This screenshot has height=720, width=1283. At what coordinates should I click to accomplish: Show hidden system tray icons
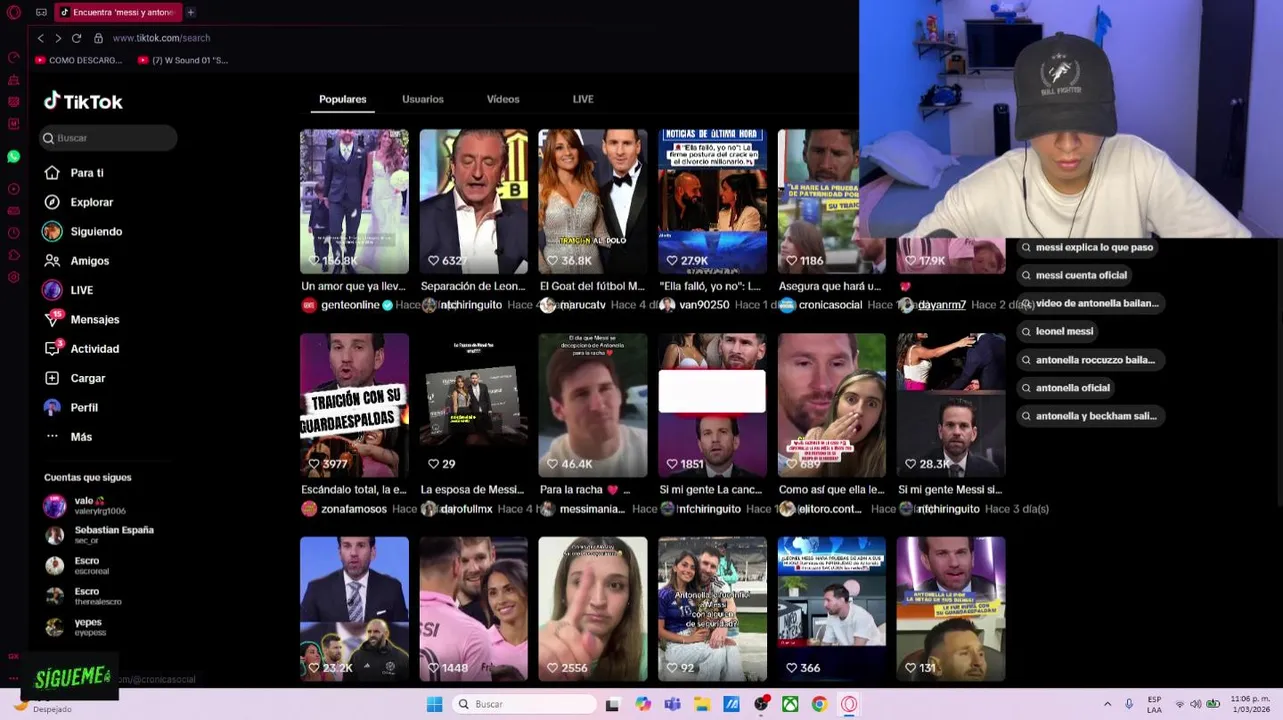coord(1107,704)
